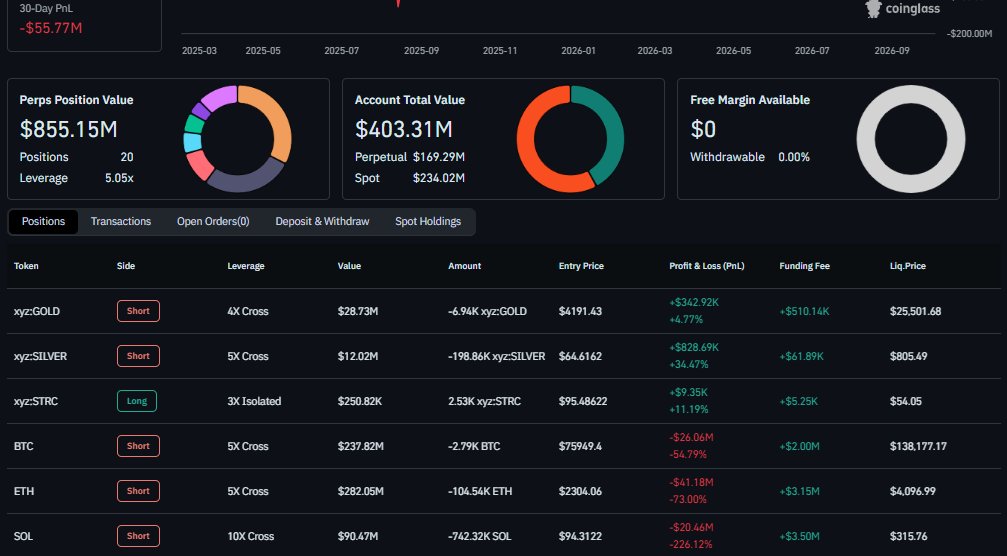Click ETH amount -104.54K ETH
This screenshot has width=1007, height=556.
pos(480,491)
